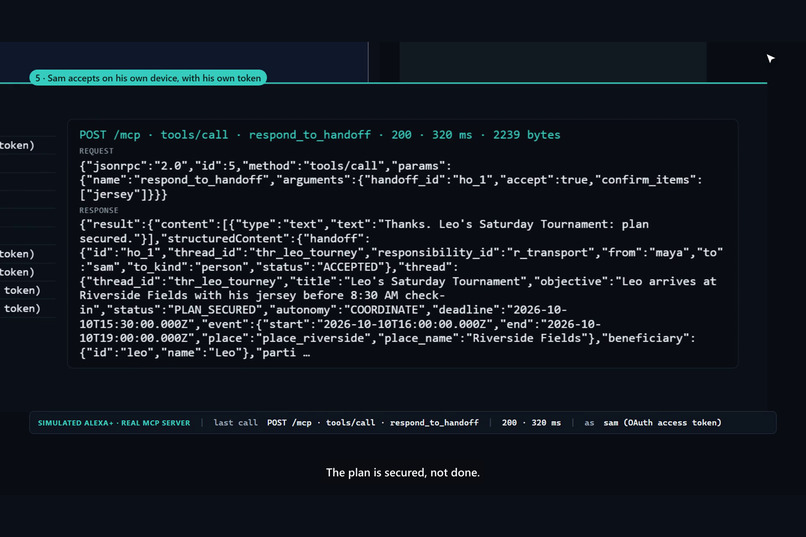The image size is (806, 537).
Task: Click the step 5 'Sam accepts on his own device' marker
Action: tap(148, 78)
